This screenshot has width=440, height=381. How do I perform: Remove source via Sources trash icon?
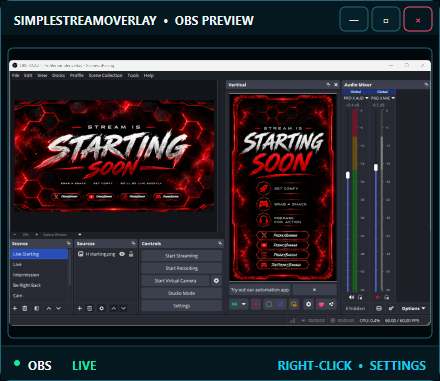coord(89,308)
